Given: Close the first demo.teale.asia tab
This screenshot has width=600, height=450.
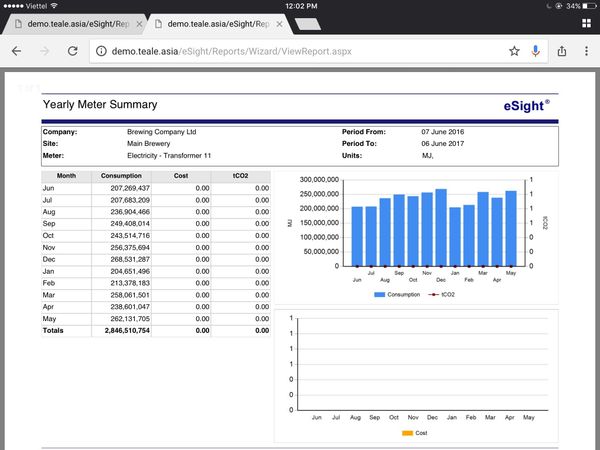Looking at the screenshot, I should (139, 24).
